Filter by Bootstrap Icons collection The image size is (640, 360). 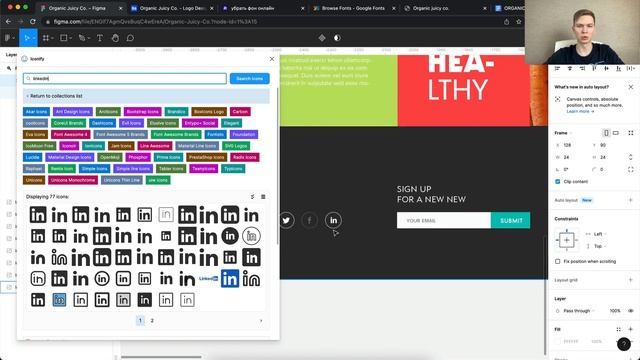tap(142, 111)
